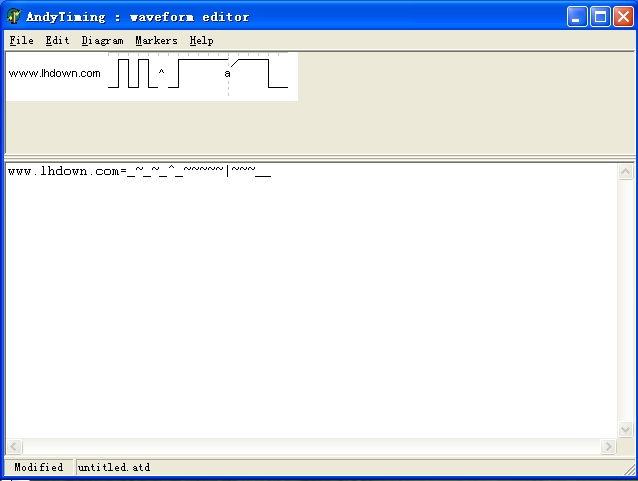
Task: Click the splitter bar between diagram and editor
Action: pos(318,157)
